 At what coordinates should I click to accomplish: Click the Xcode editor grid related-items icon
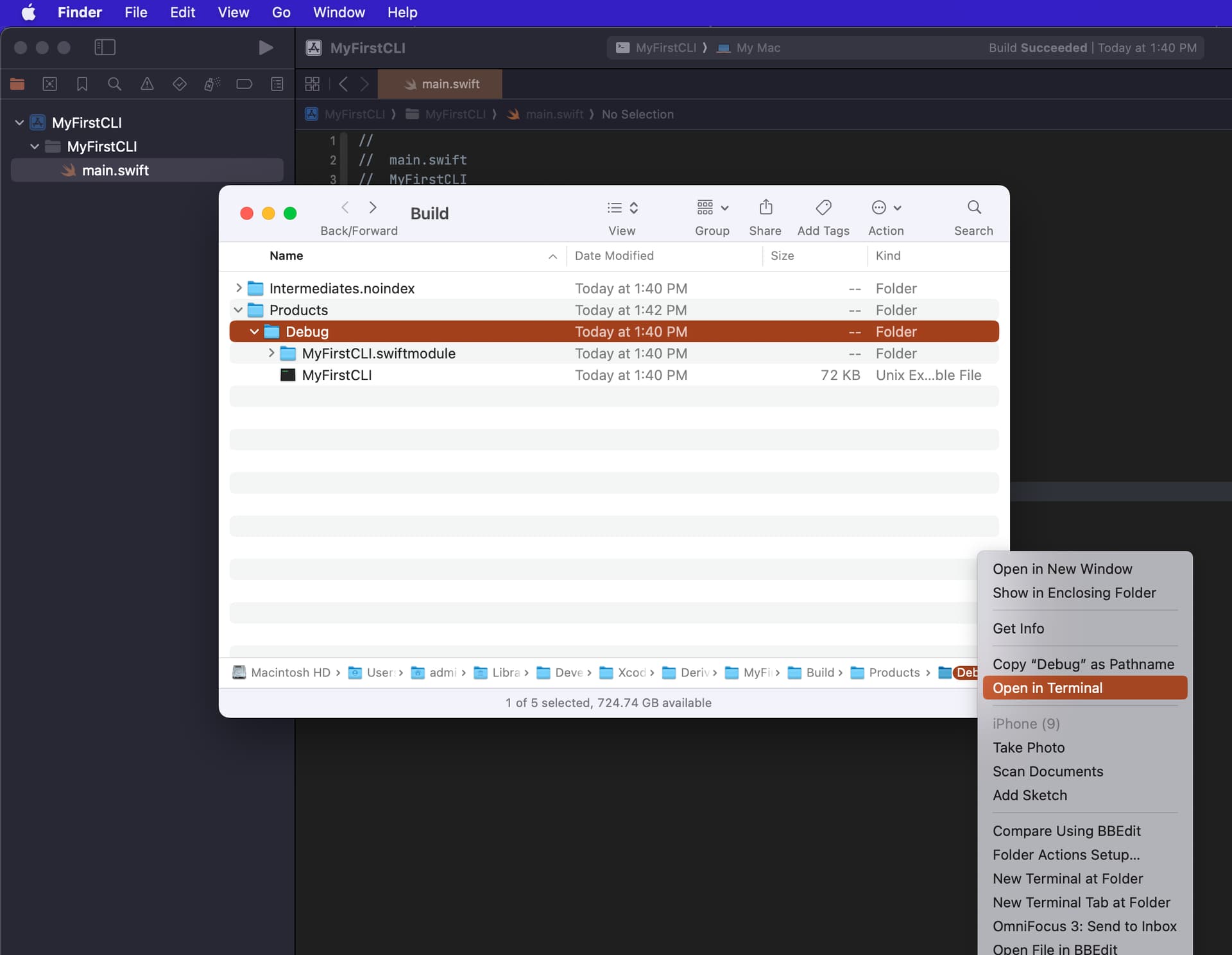[312, 84]
